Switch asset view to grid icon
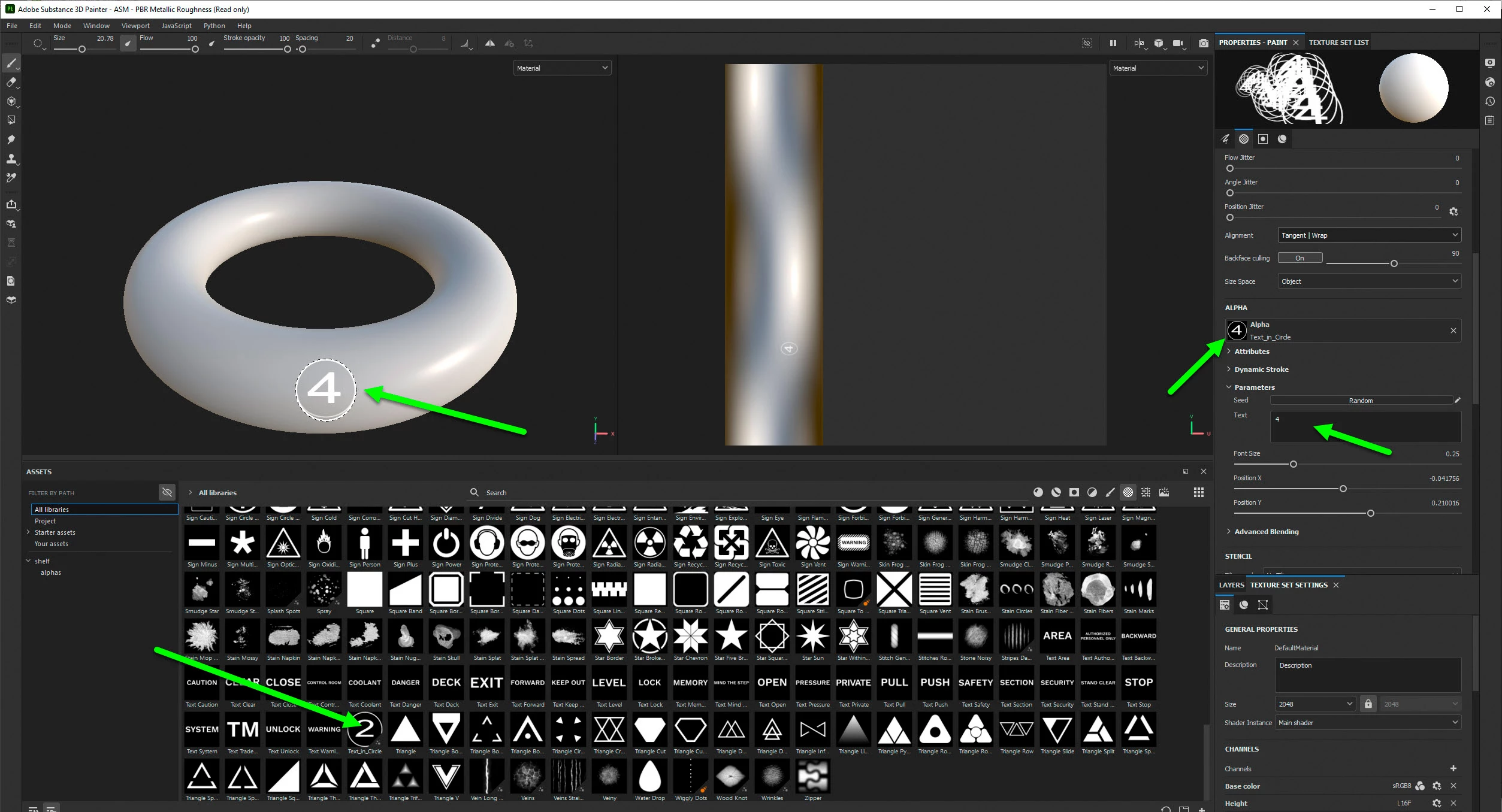1502x812 pixels. pos(1198,492)
